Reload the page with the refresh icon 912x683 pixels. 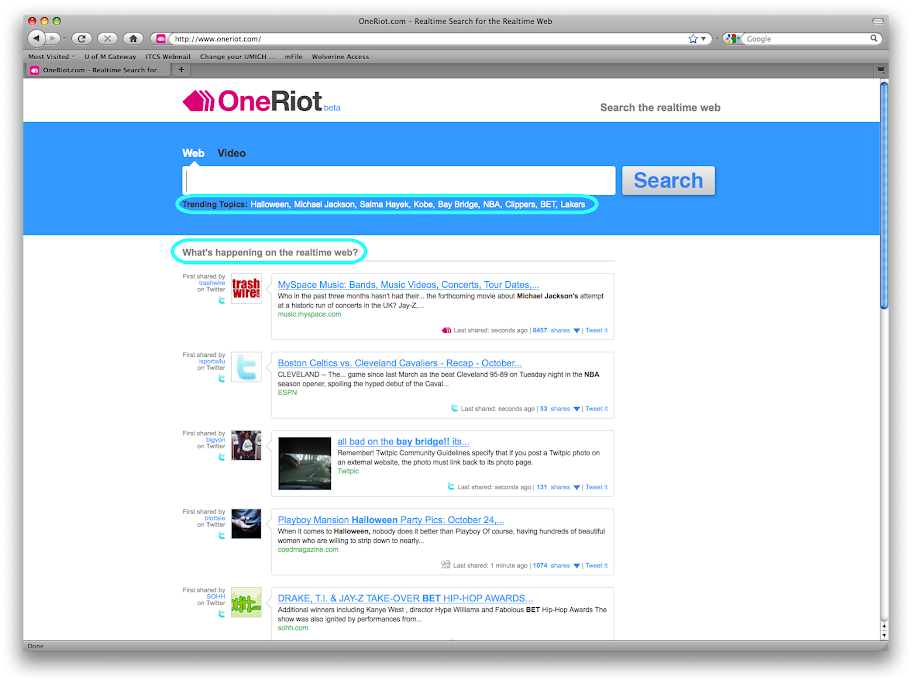pyautogui.click(x=81, y=38)
